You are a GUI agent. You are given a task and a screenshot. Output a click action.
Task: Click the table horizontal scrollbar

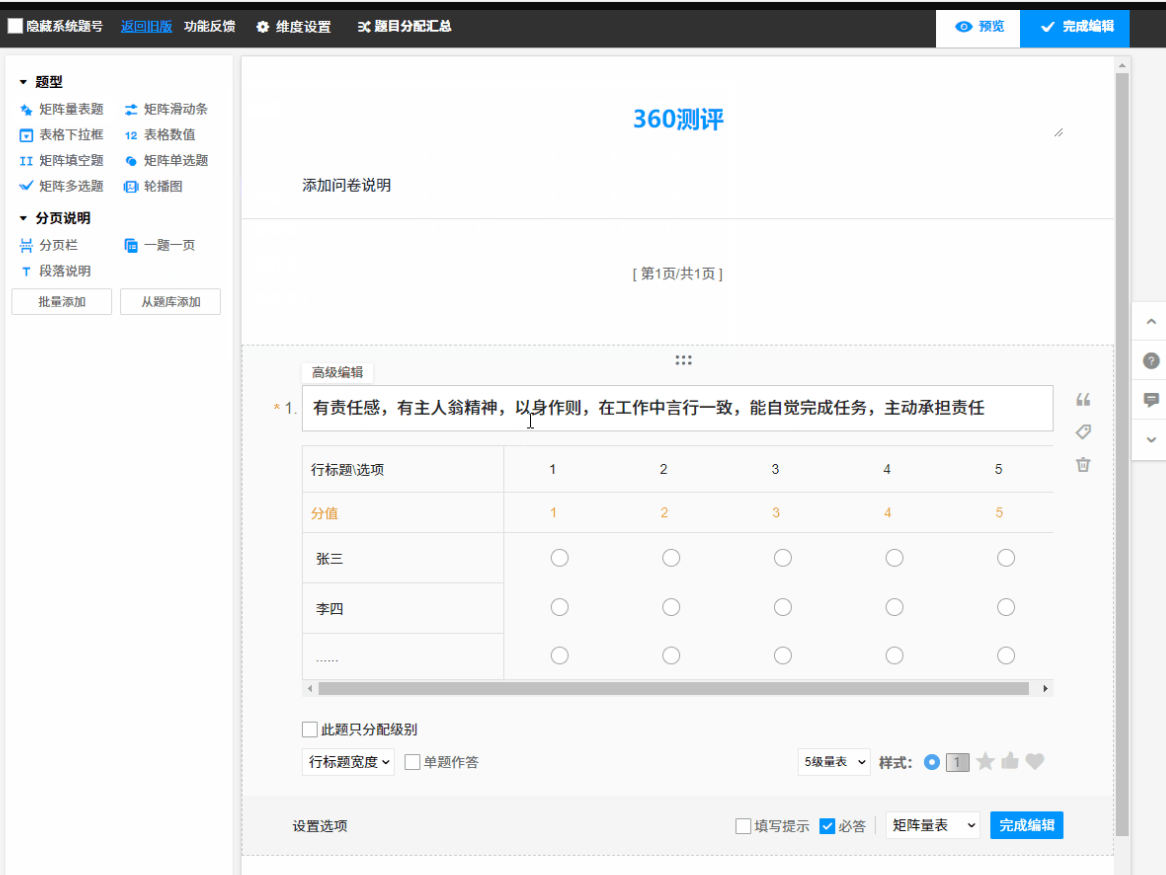674,688
